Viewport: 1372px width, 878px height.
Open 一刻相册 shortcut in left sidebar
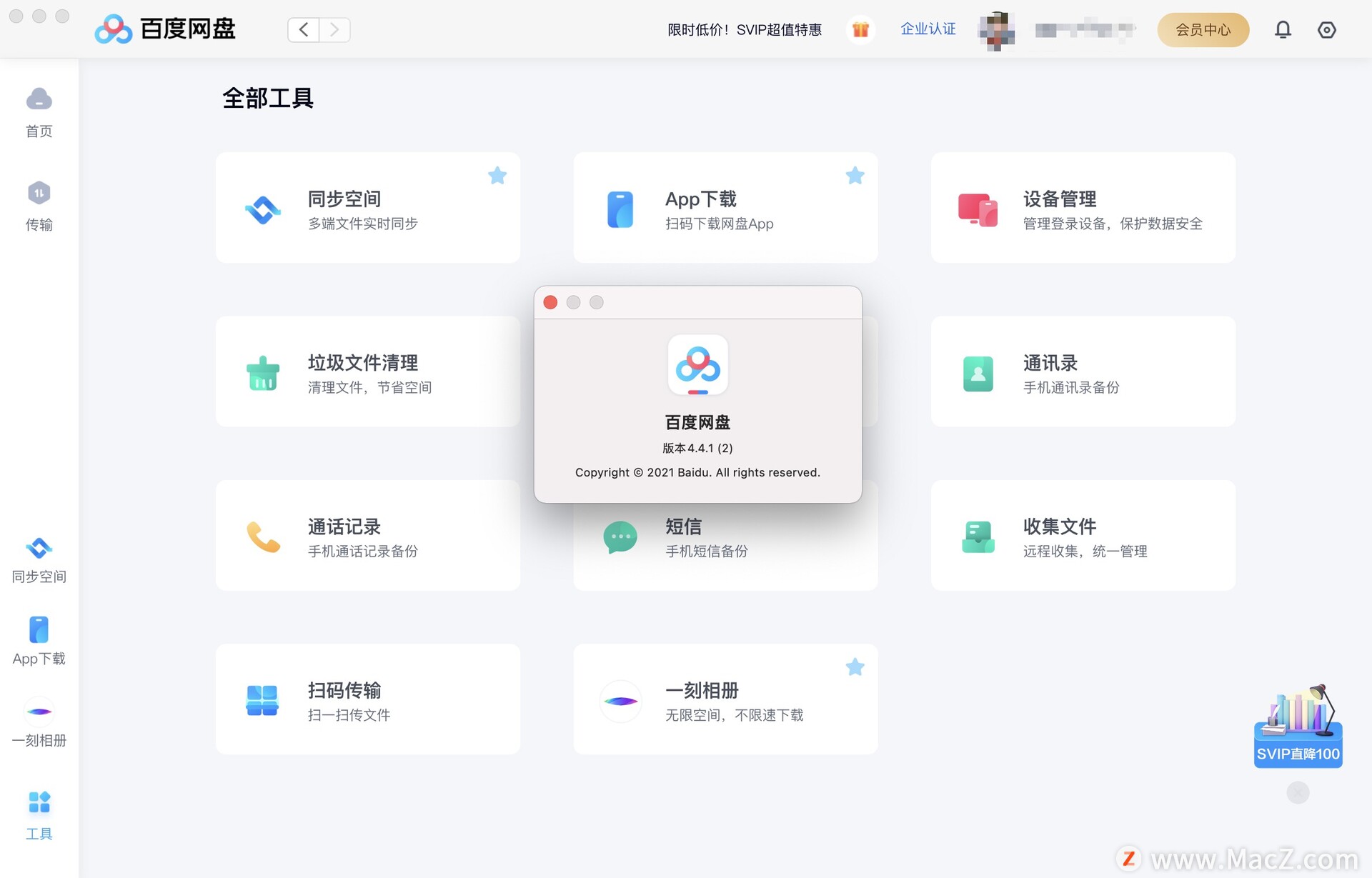39,722
